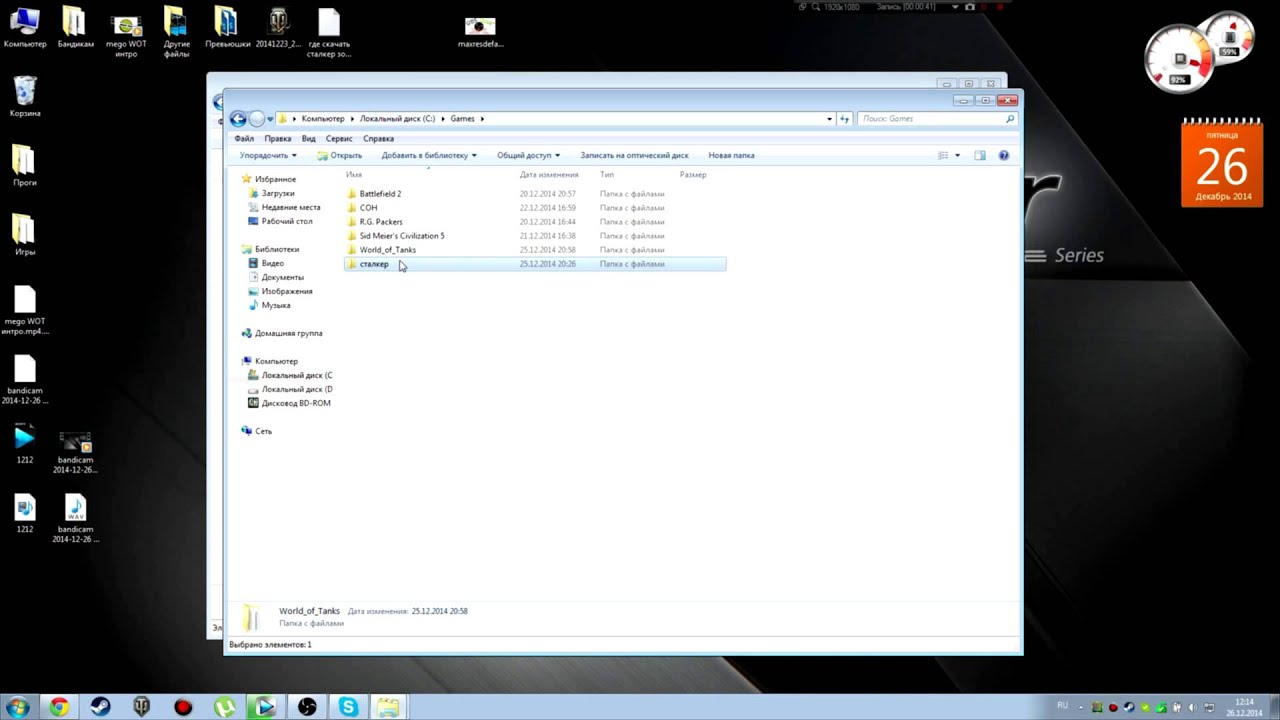
Task: Open the Правка menu
Action: point(278,139)
